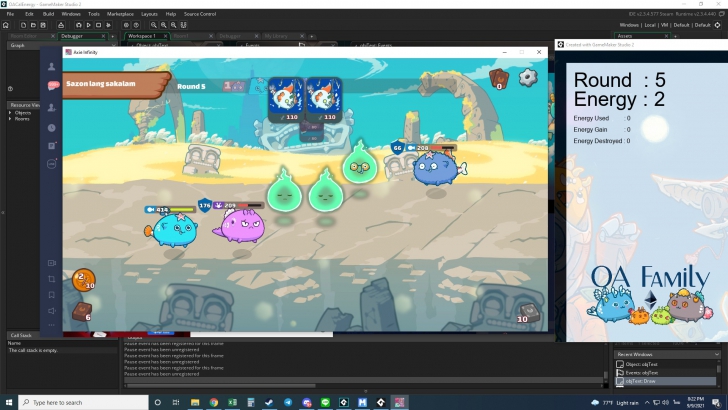728x410 pixels.
Task: Save the project via the toolbar icon
Action: coord(43,25)
